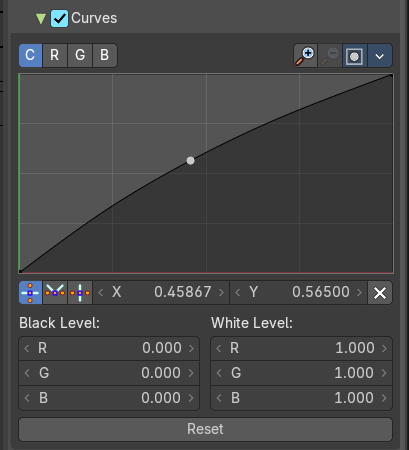The height and width of the screenshot is (450, 409).
Task: Increase the Y point value
Action: coord(359,293)
